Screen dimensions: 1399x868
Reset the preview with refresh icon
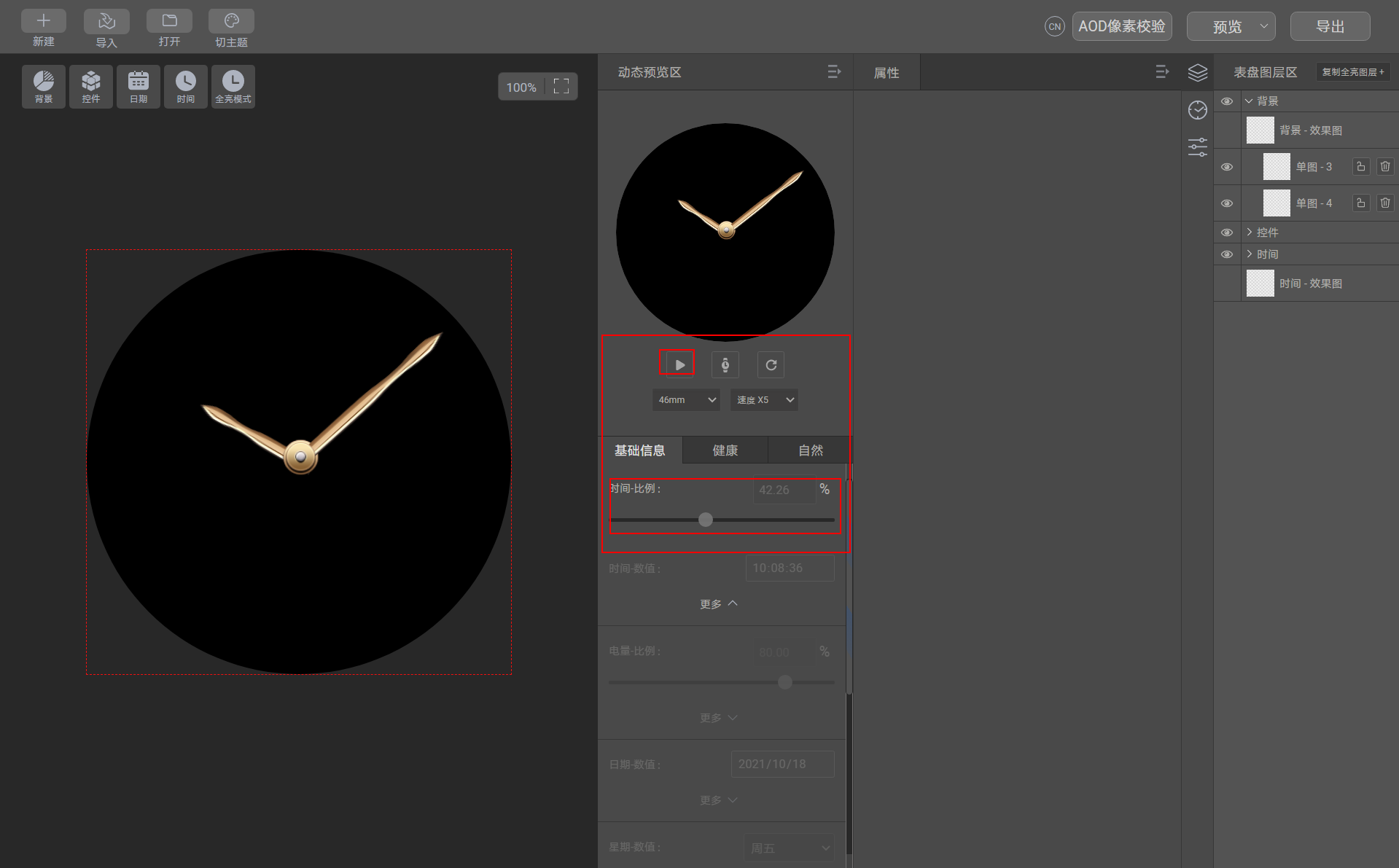click(x=771, y=364)
